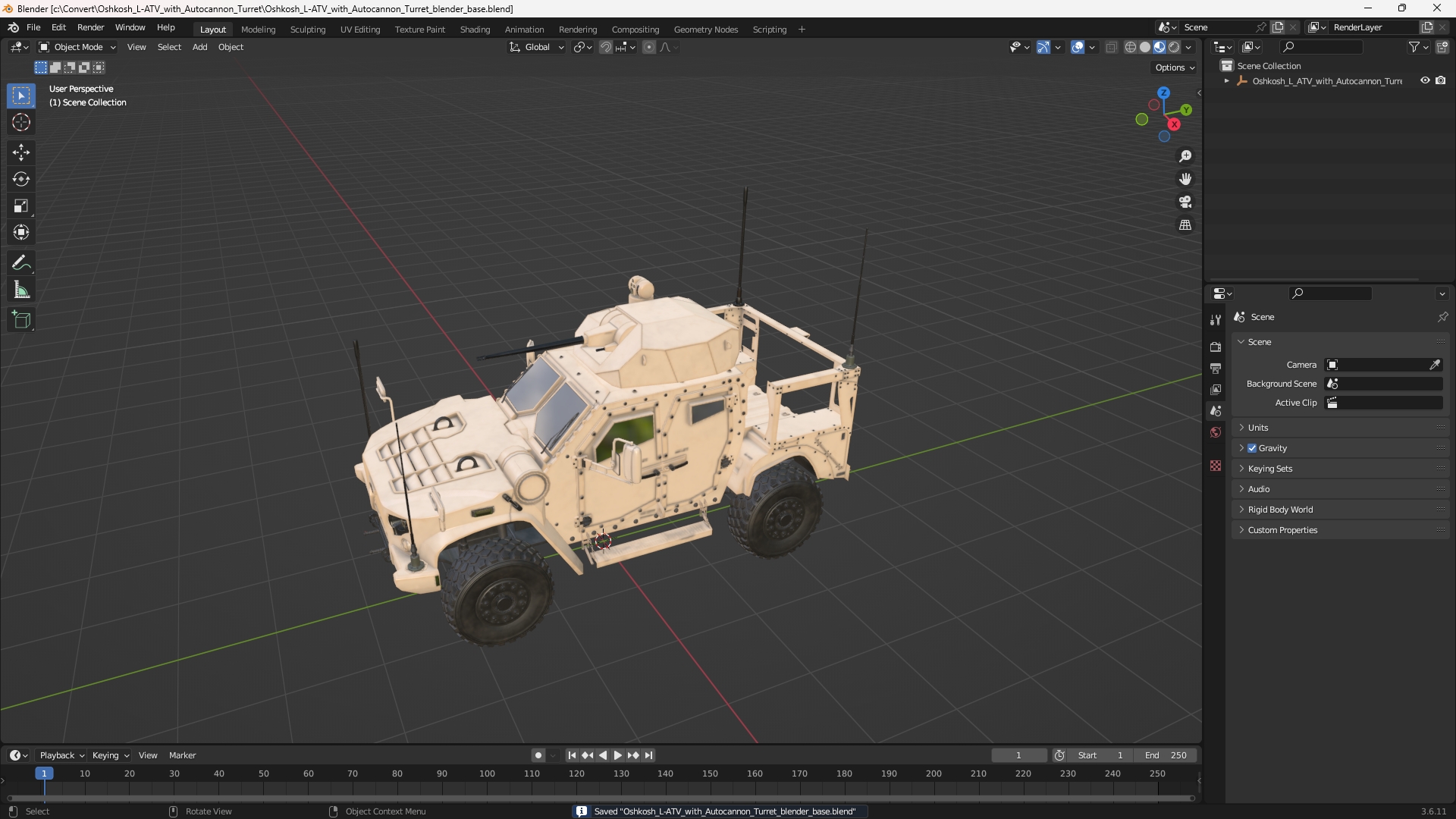Open the View Layer properties tab
This screenshot has width=1456, height=819.
(1216, 389)
